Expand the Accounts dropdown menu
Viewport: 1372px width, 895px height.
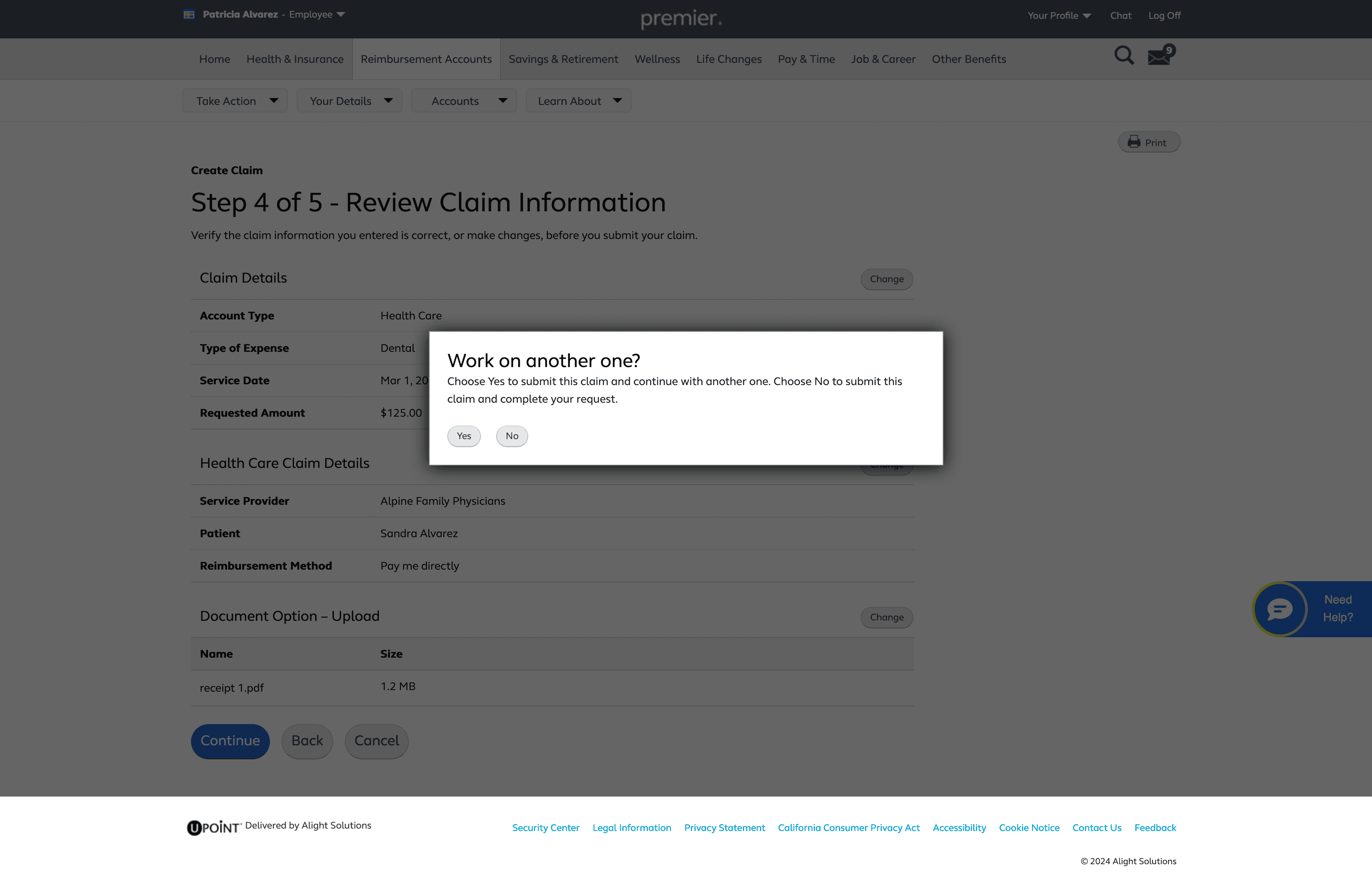(464, 101)
